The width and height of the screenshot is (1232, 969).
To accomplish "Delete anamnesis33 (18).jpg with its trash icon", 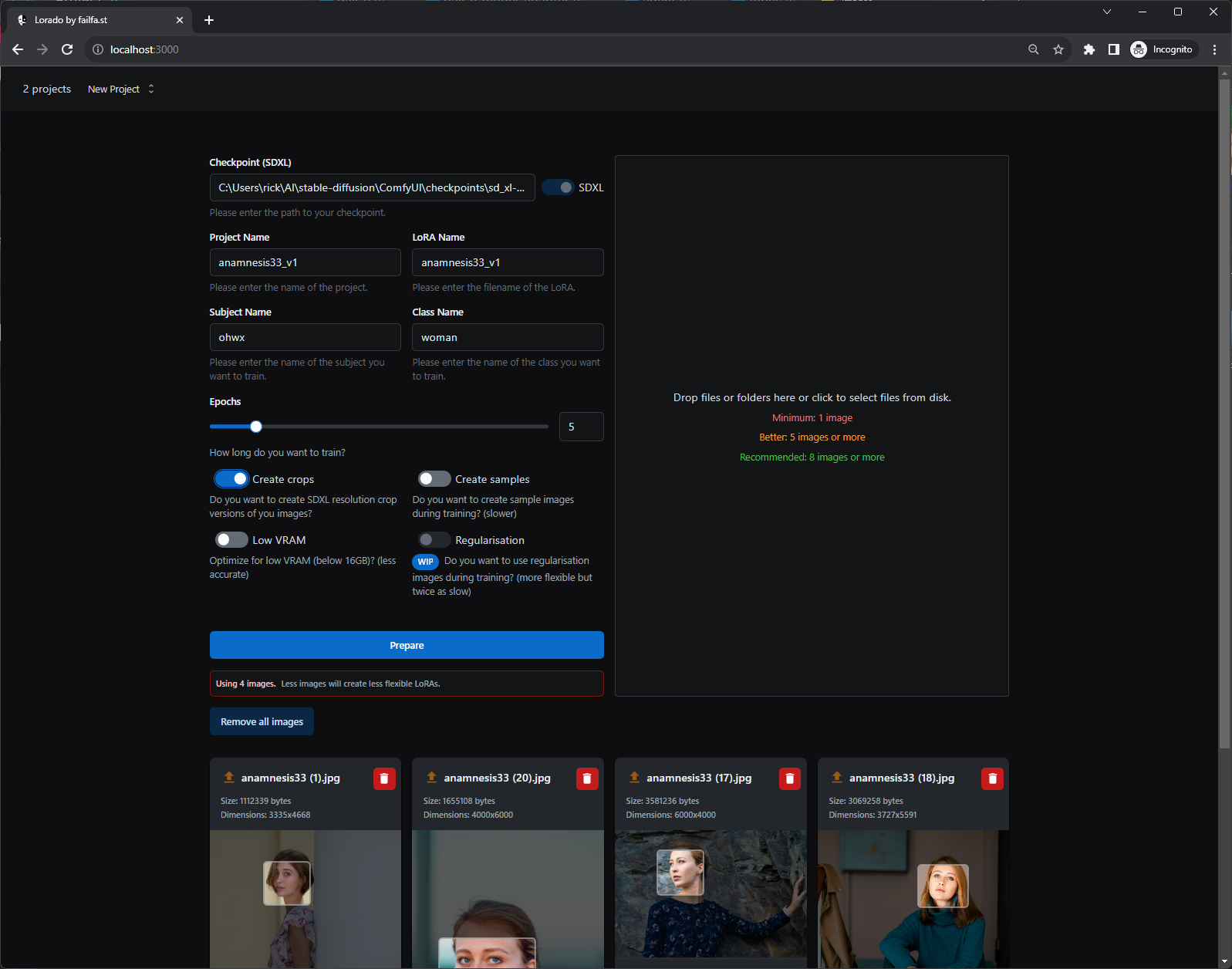I will tap(993, 778).
